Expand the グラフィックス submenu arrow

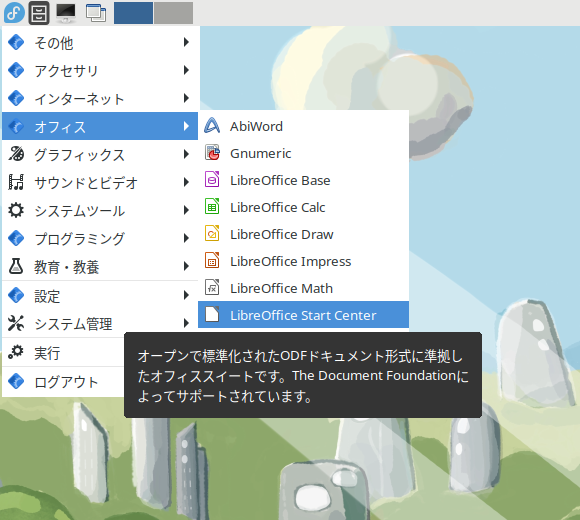point(186,154)
